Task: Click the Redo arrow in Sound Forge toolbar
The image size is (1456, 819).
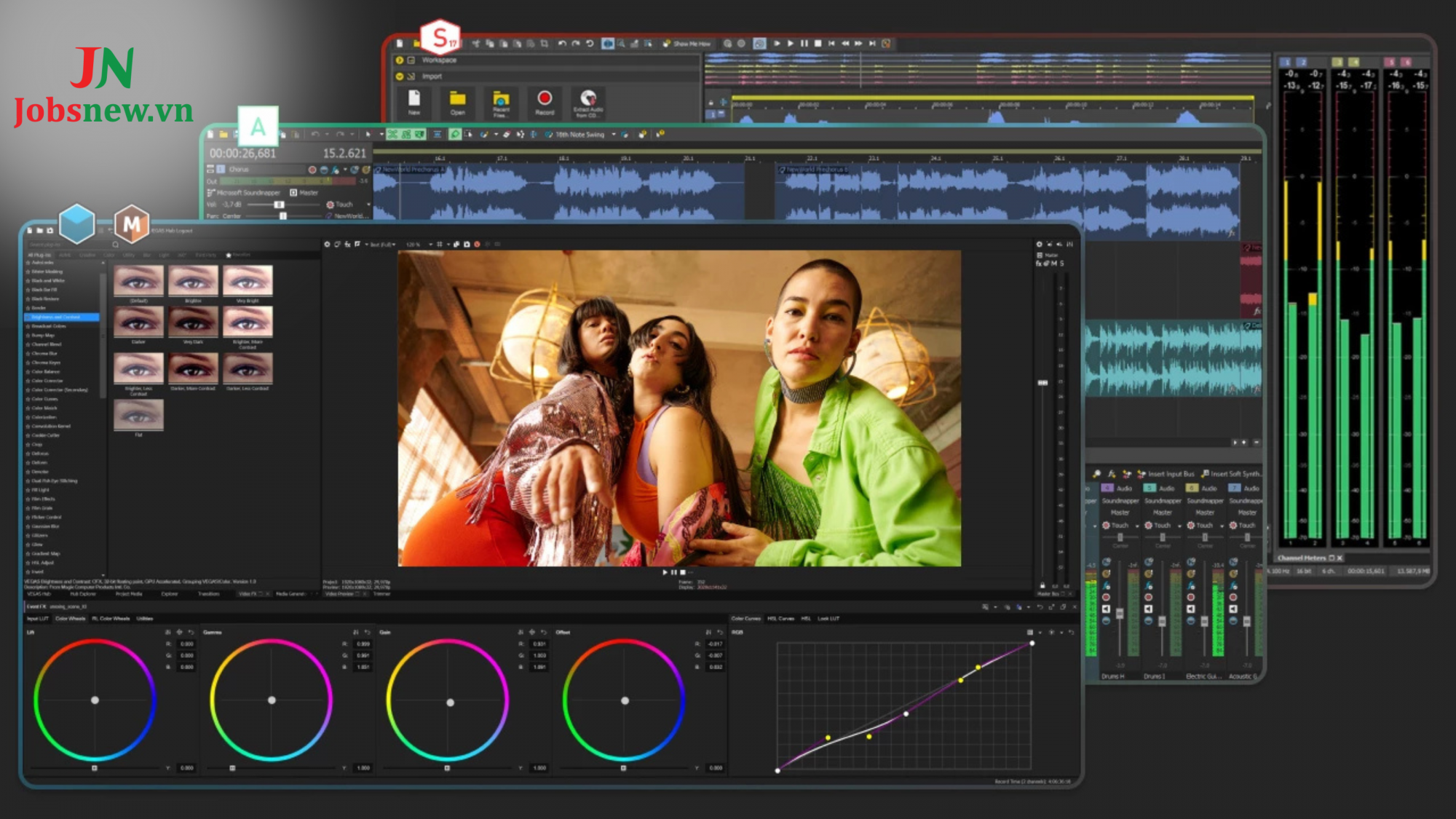Action: (x=576, y=44)
